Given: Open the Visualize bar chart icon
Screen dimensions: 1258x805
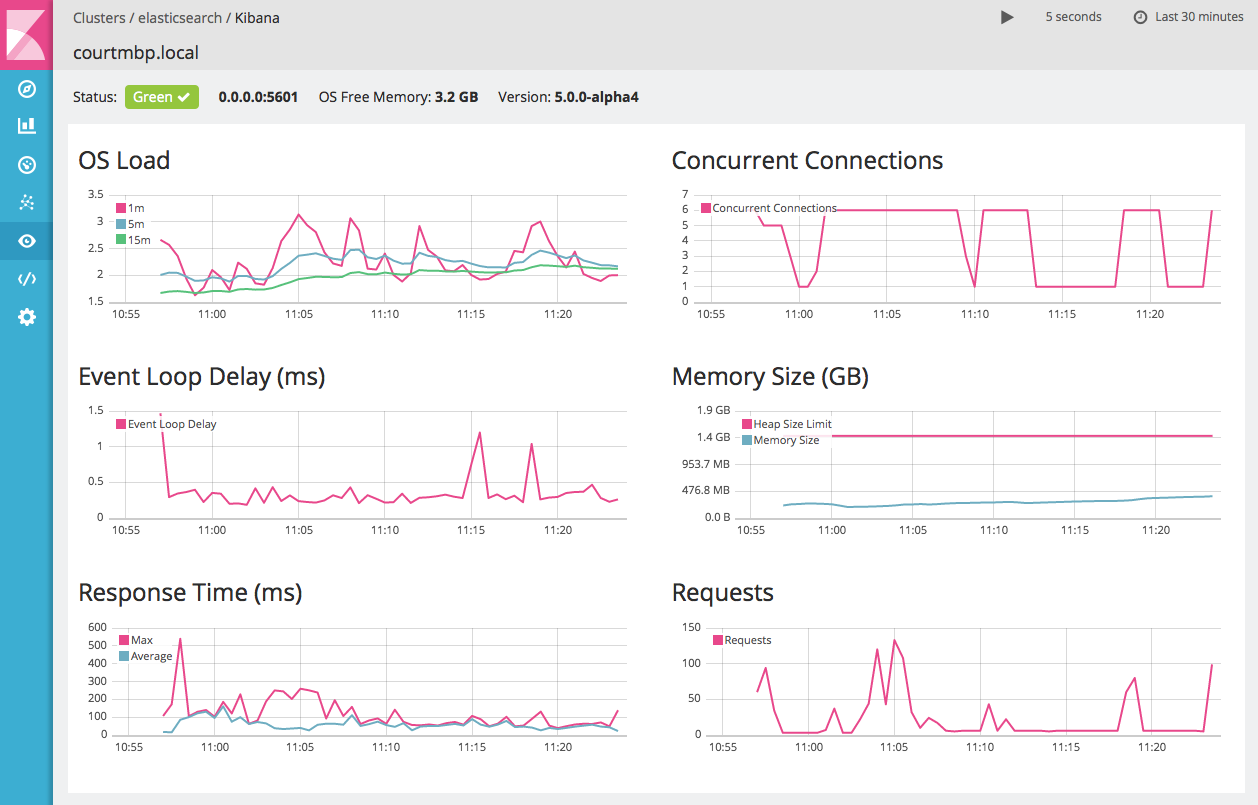Looking at the screenshot, I should 27,126.
